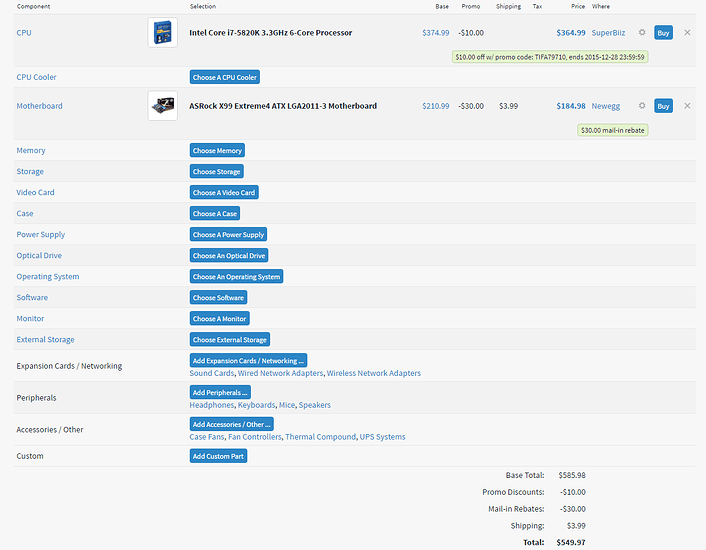
Task: Open Add Accessories / Other dropdown
Action: [x=231, y=424]
